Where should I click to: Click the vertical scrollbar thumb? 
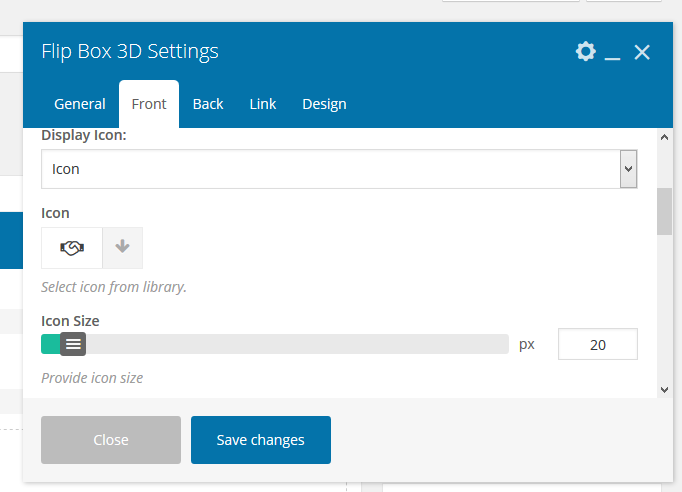[664, 211]
